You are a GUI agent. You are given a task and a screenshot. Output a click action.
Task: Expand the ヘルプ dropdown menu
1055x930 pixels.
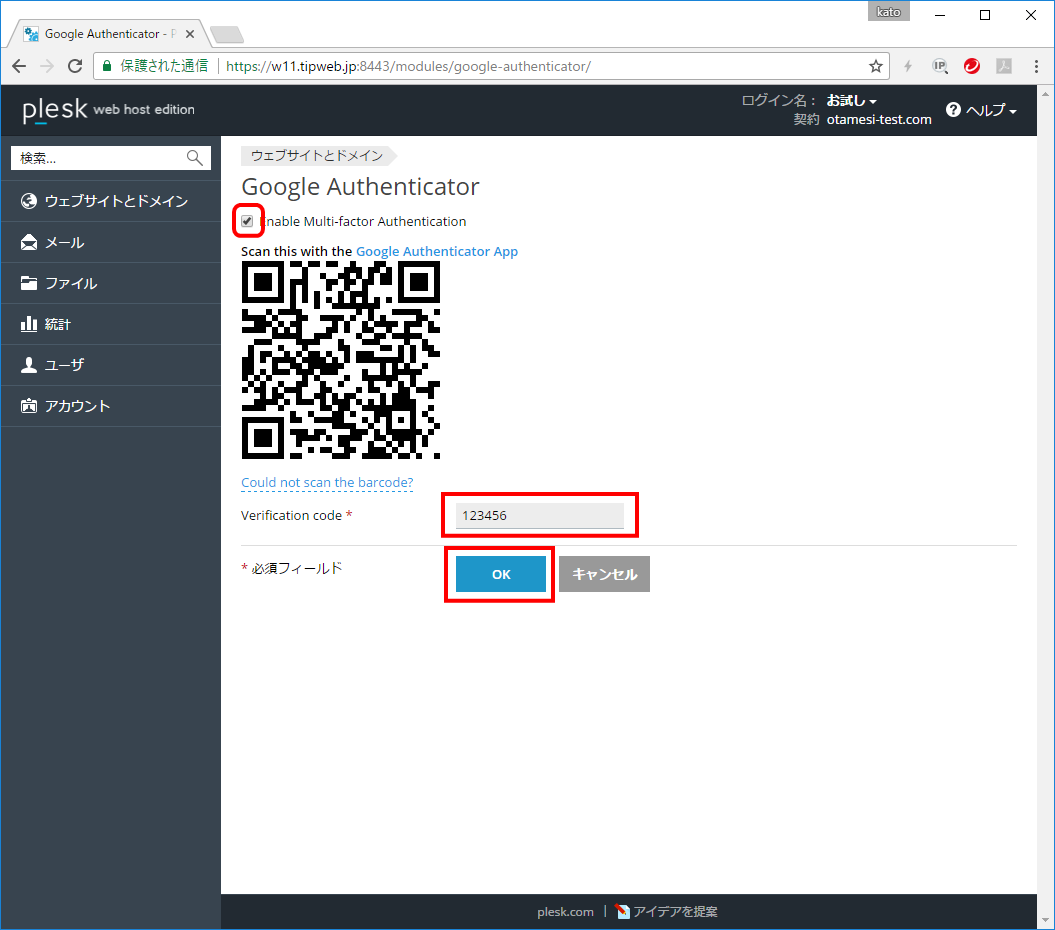click(991, 110)
